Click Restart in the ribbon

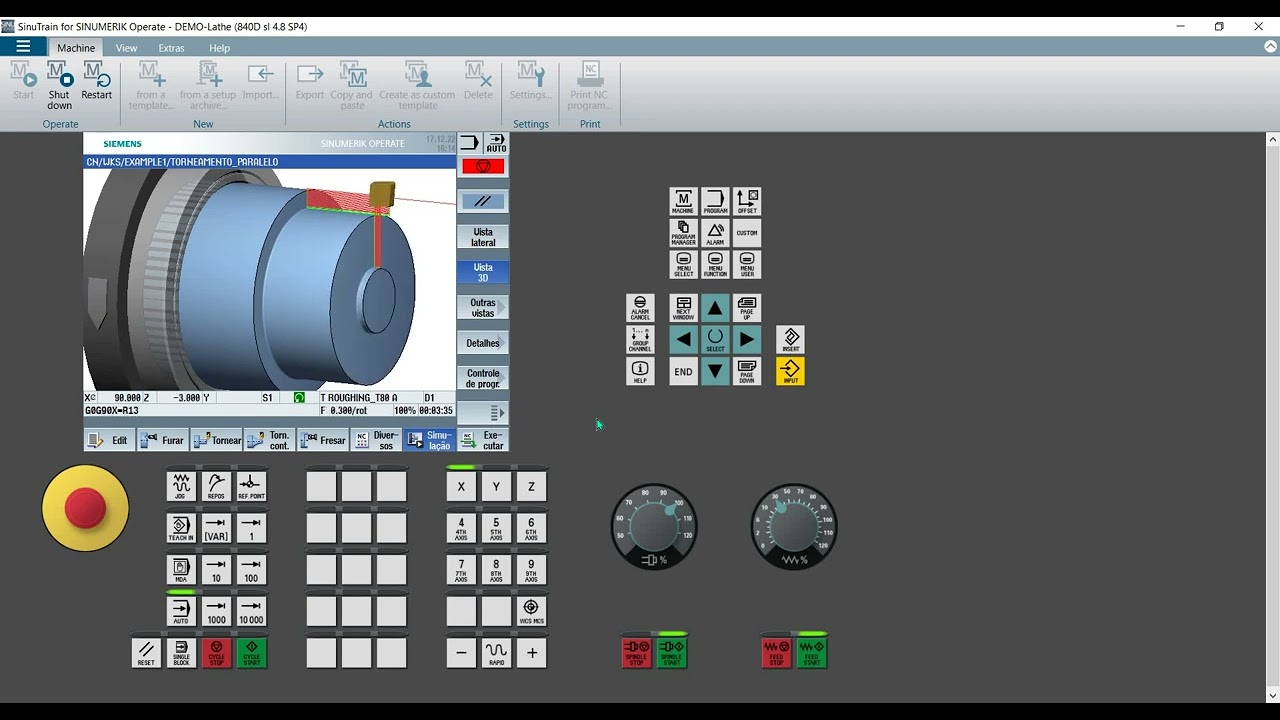[97, 81]
